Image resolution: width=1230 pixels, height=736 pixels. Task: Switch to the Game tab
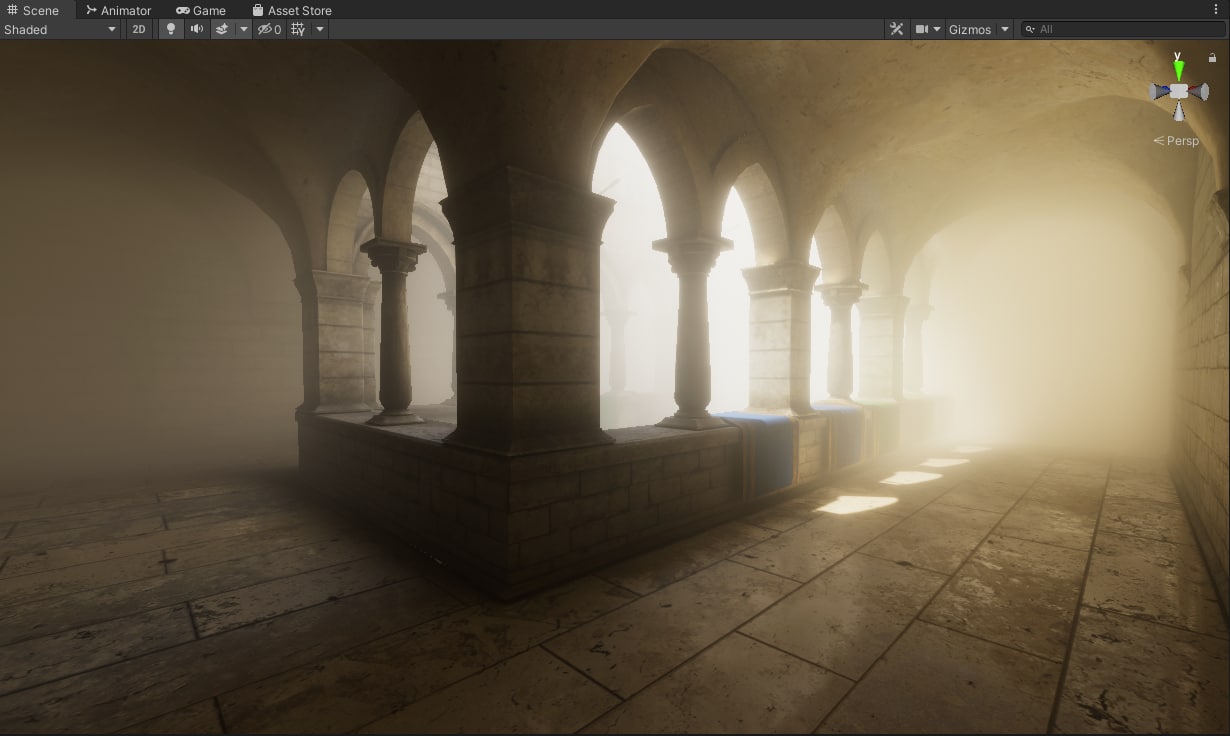click(201, 10)
